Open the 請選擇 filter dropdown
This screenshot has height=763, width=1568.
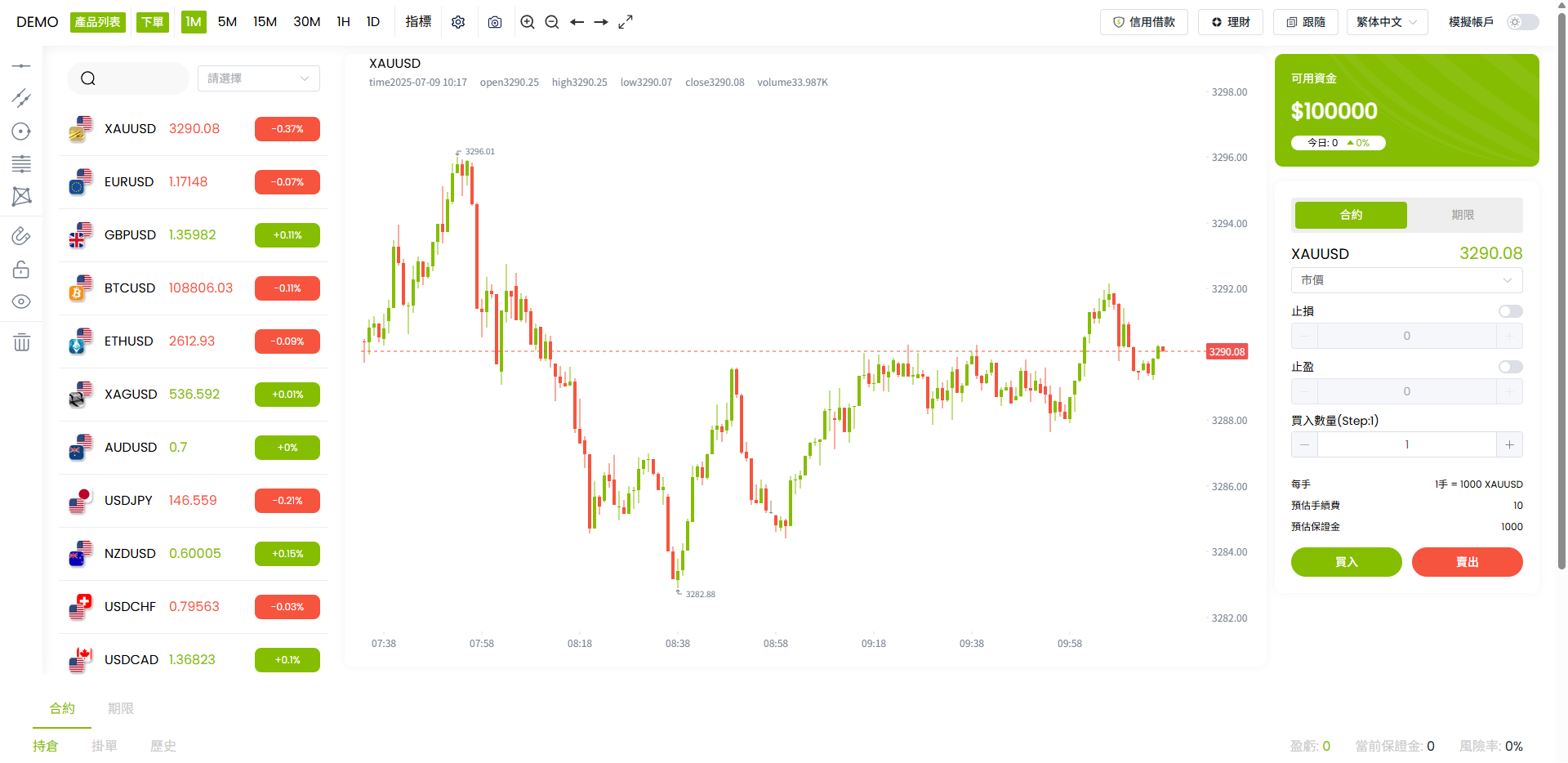point(258,78)
